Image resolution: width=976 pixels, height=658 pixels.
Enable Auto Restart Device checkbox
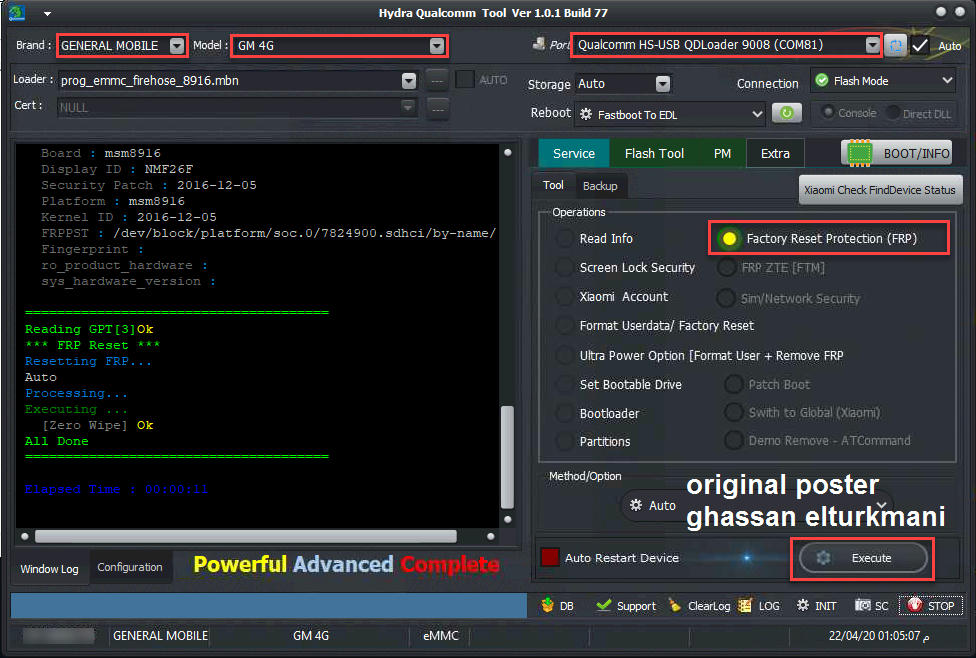tap(549, 558)
